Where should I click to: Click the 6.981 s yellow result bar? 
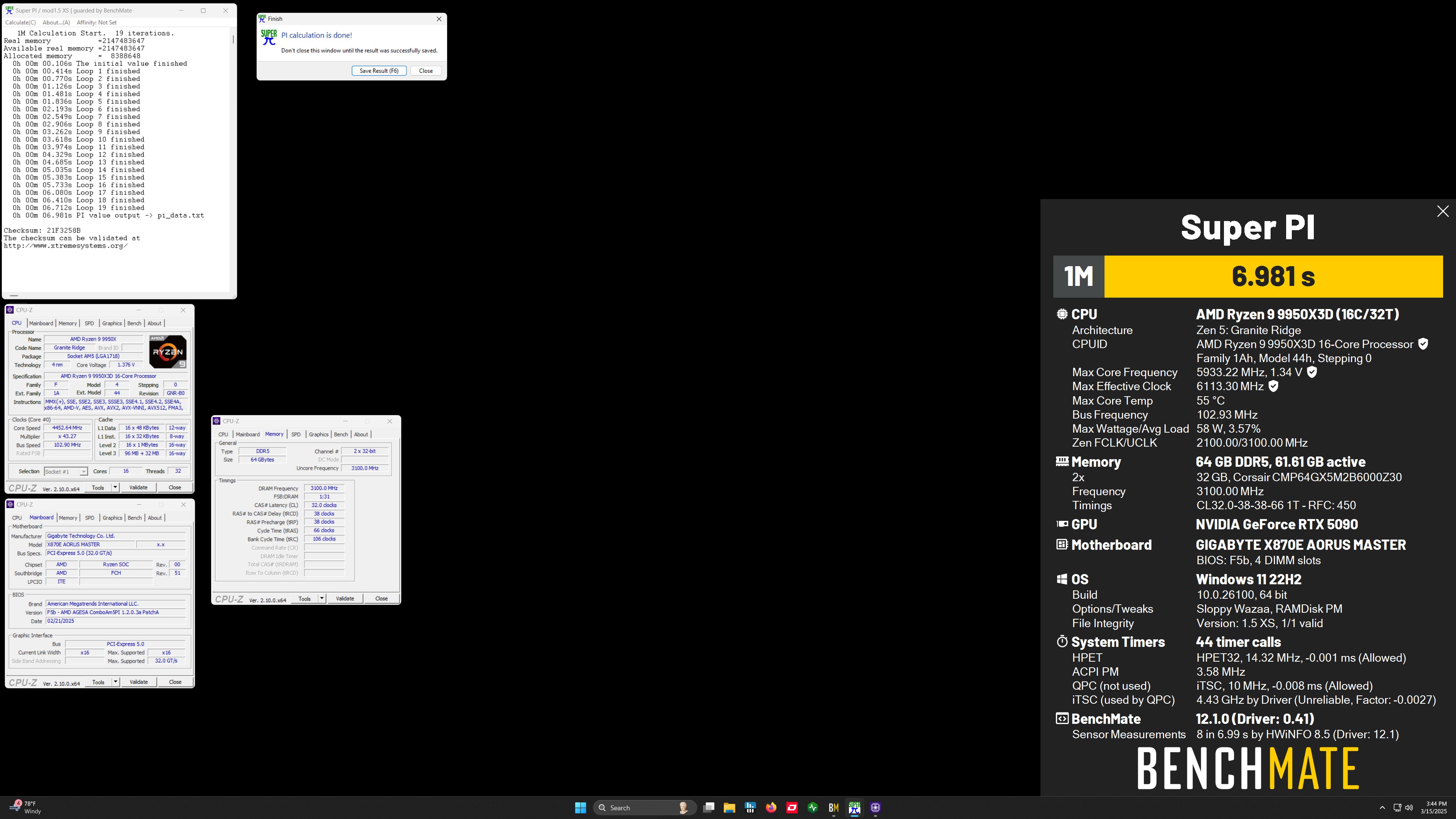click(1274, 276)
